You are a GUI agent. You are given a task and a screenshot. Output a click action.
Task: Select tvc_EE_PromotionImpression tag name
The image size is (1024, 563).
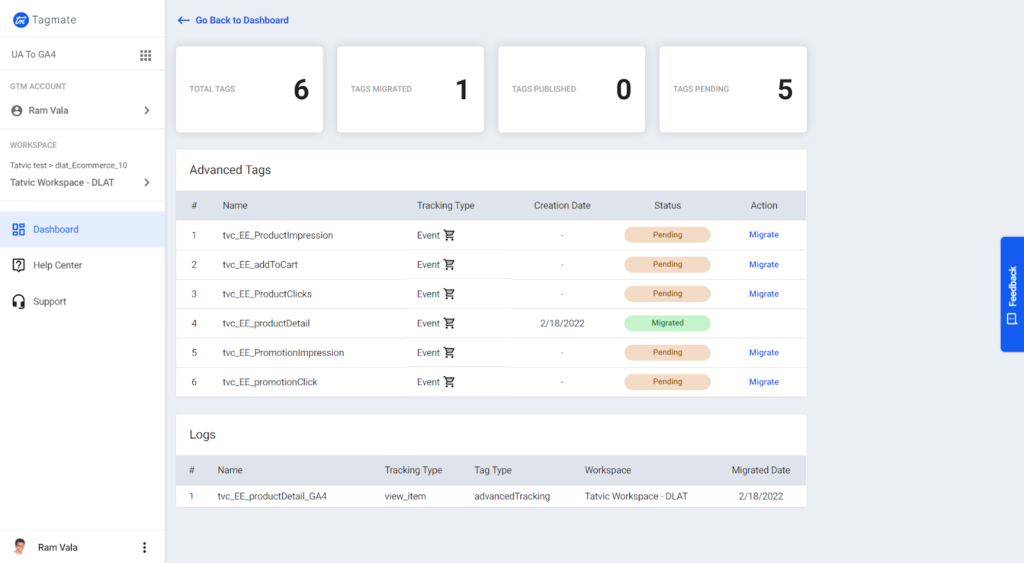pos(283,353)
